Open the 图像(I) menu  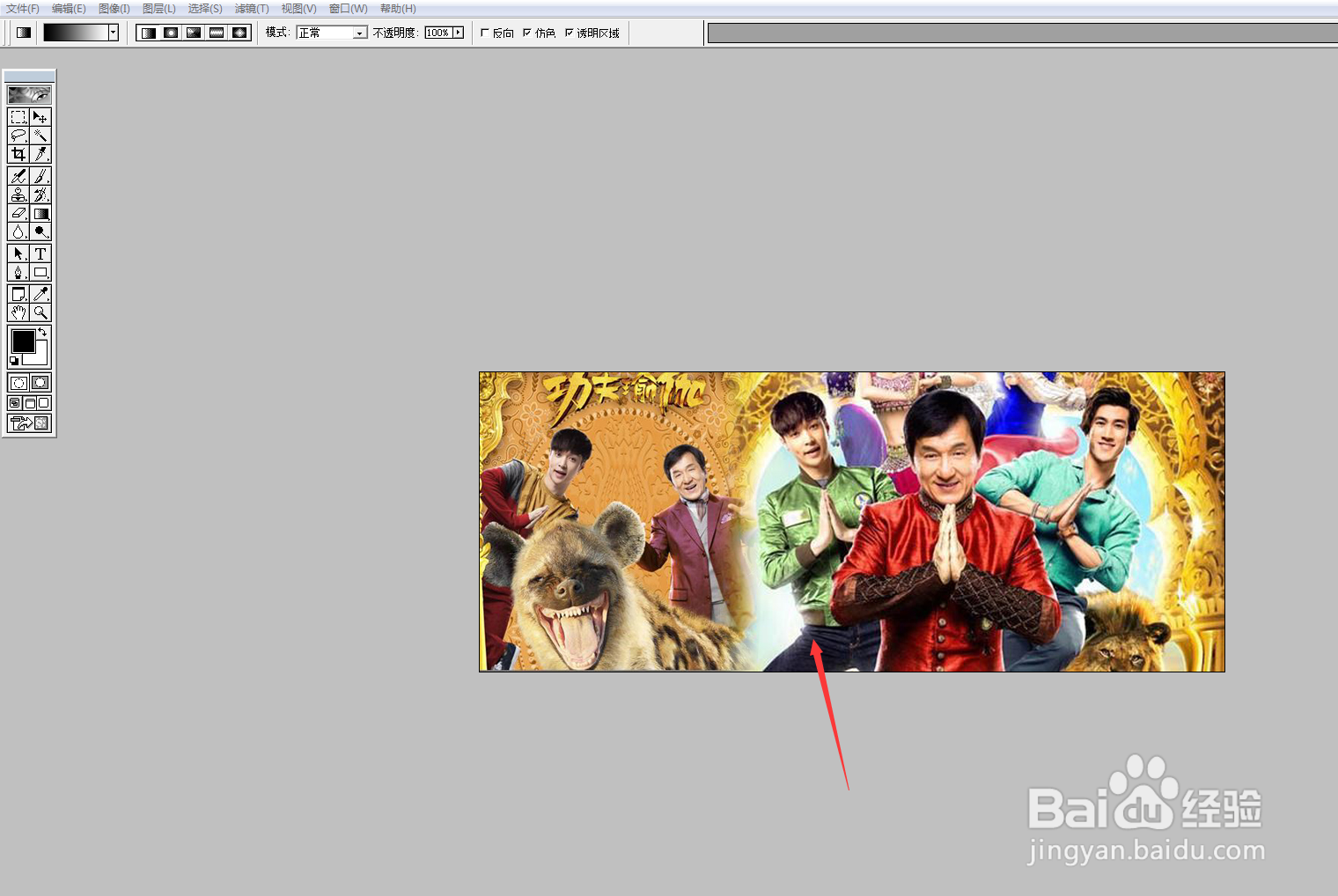[114, 9]
